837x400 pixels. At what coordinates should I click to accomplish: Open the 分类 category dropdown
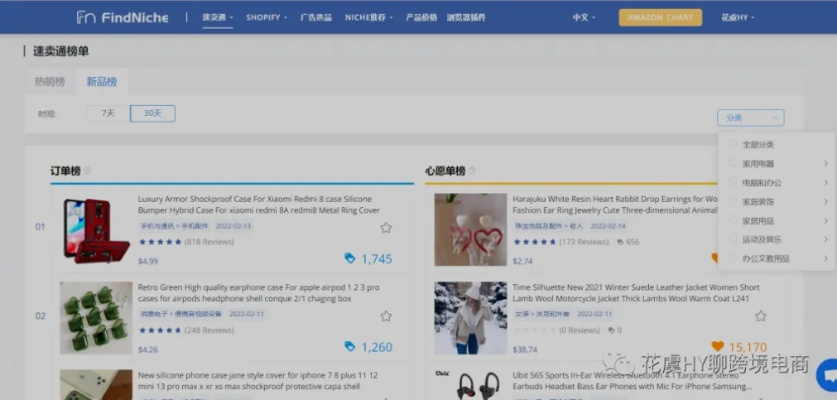pos(750,118)
